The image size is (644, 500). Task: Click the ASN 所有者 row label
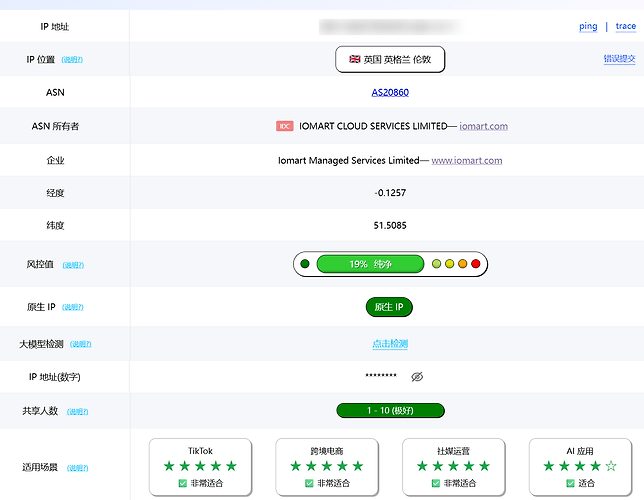point(55,126)
